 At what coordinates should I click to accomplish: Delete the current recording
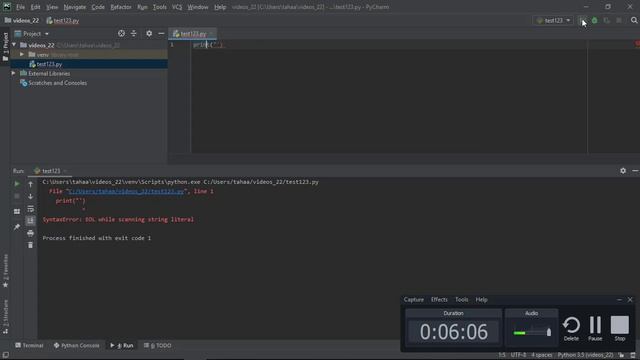click(x=571, y=329)
